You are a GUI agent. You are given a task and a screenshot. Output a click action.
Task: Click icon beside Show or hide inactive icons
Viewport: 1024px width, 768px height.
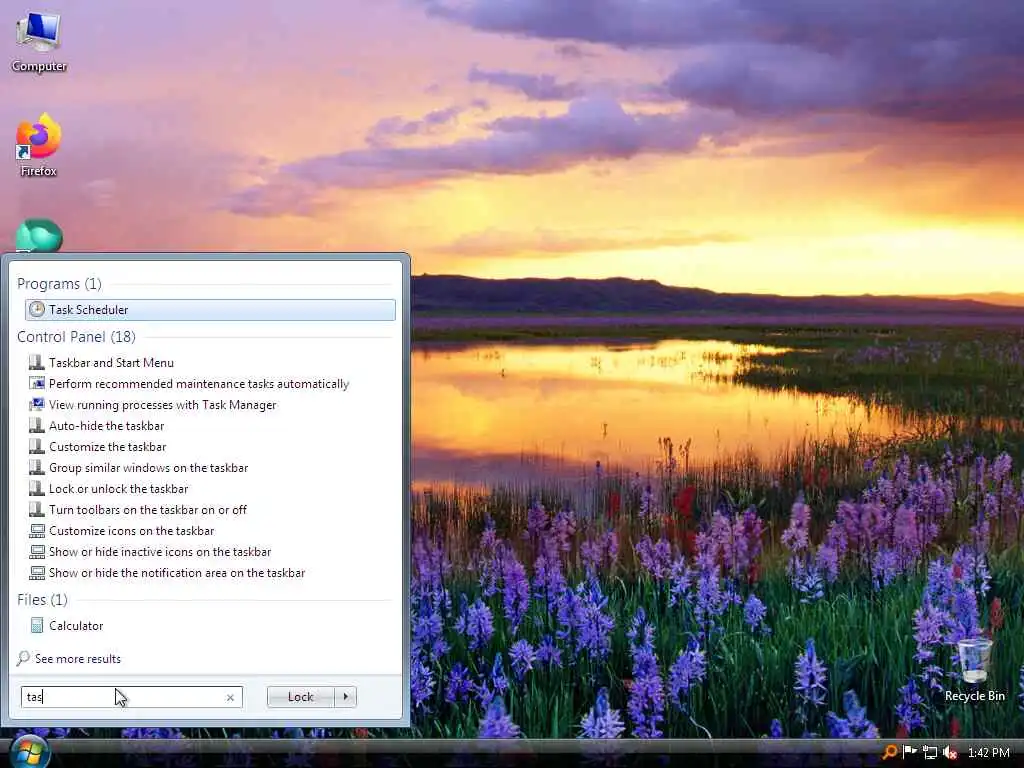point(37,551)
